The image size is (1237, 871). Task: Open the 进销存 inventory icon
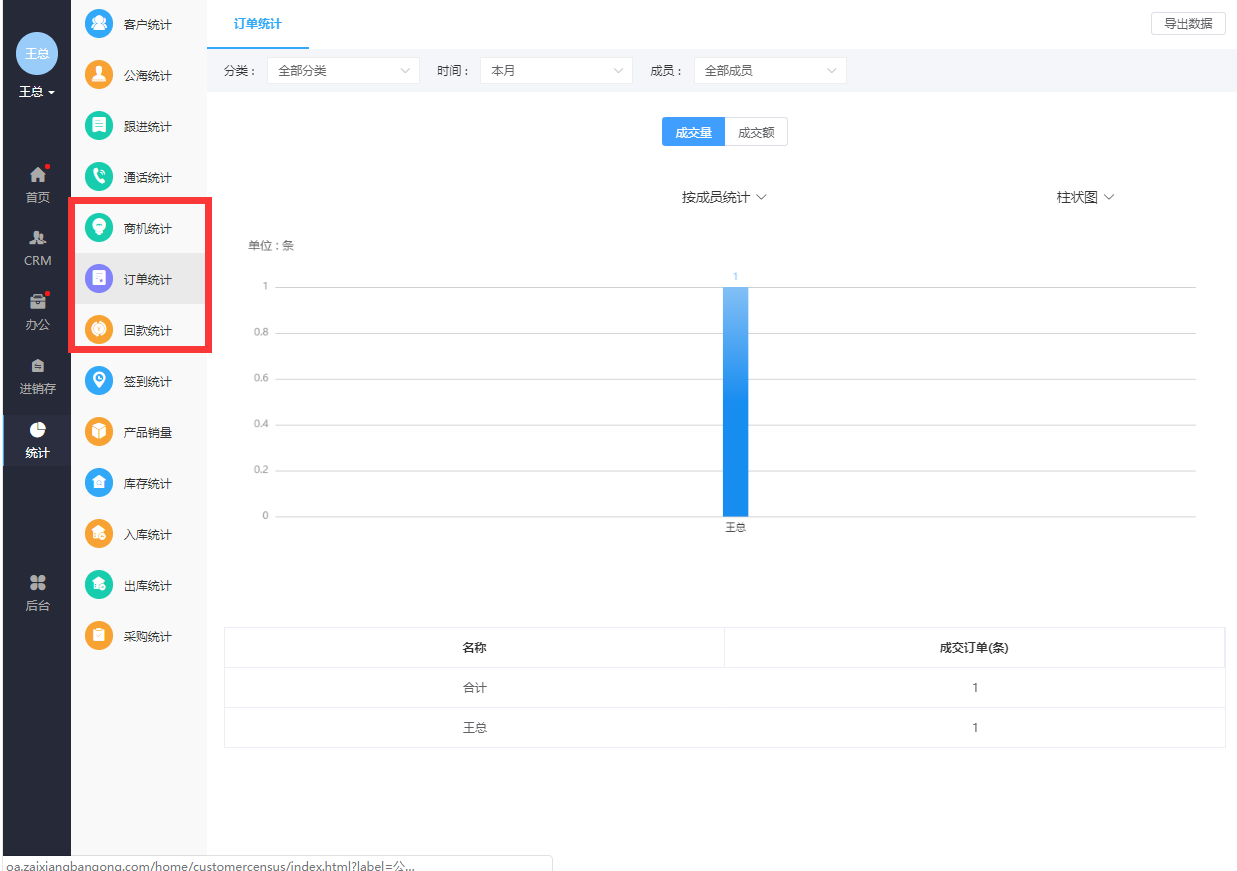click(x=38, y=366)
